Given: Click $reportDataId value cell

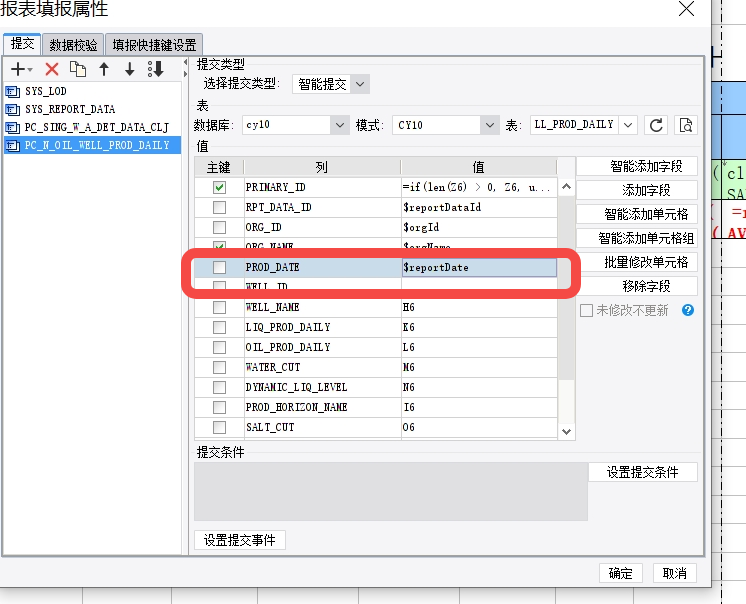Looking at the screenshot, I should coord(479,207).
